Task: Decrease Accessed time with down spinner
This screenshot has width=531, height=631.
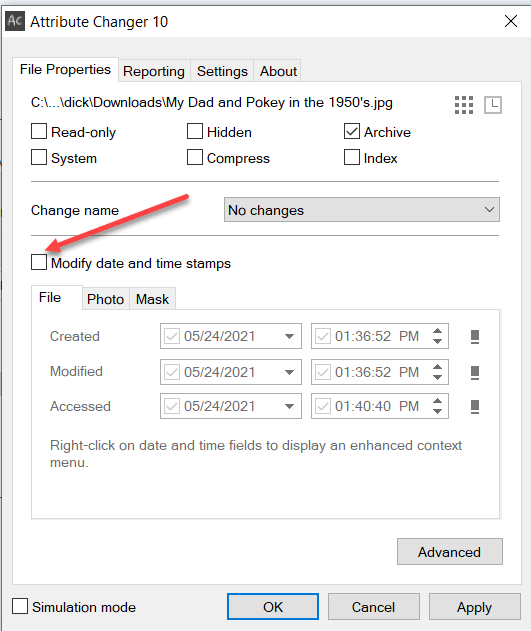Action: (x=437, y=411)
